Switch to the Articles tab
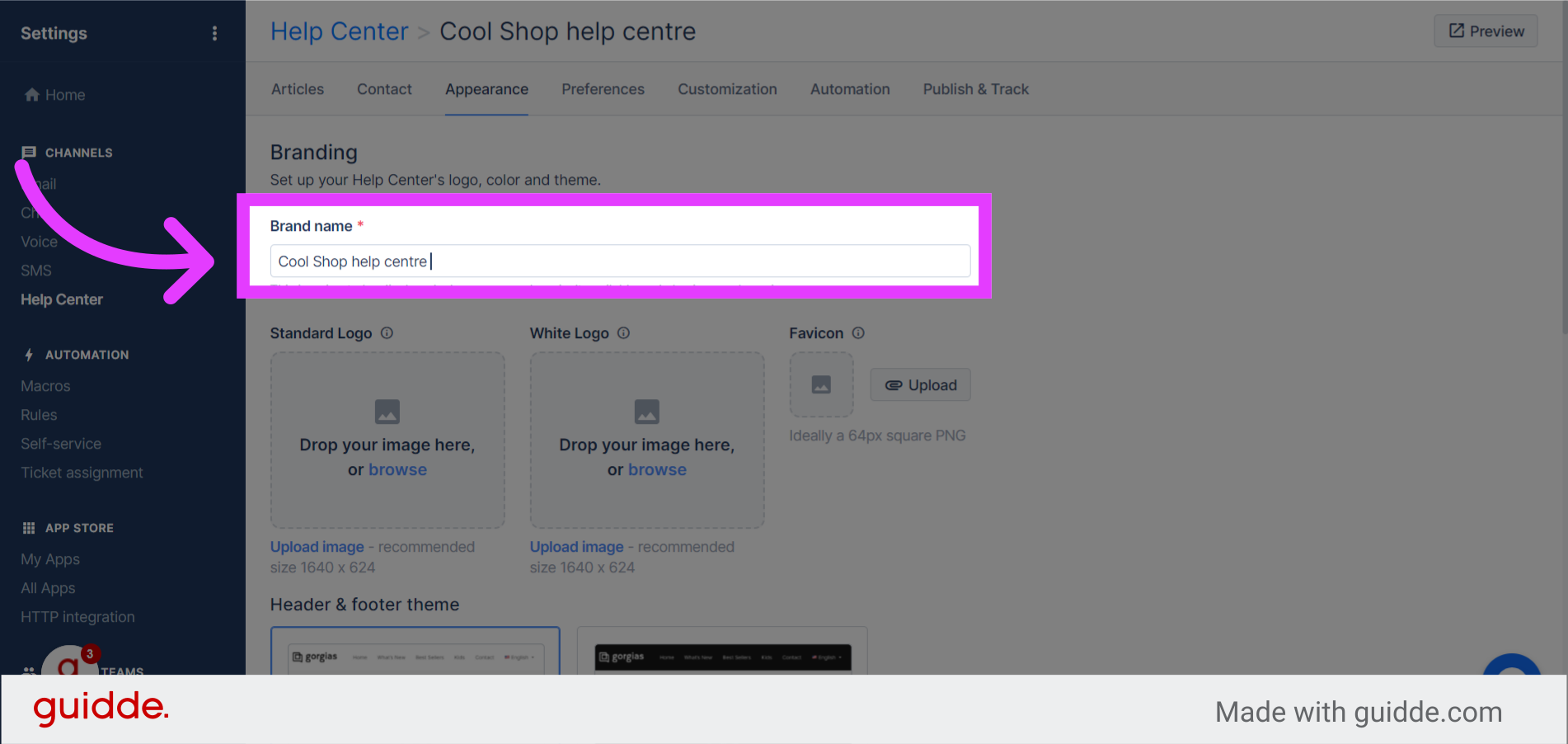 [x=298, y=89]
